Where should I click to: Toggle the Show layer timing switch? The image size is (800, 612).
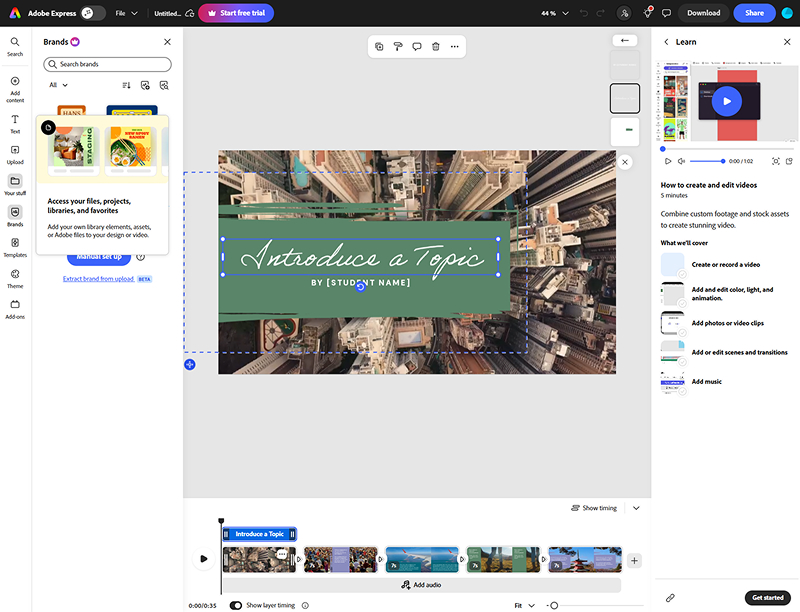pos(236,605)
